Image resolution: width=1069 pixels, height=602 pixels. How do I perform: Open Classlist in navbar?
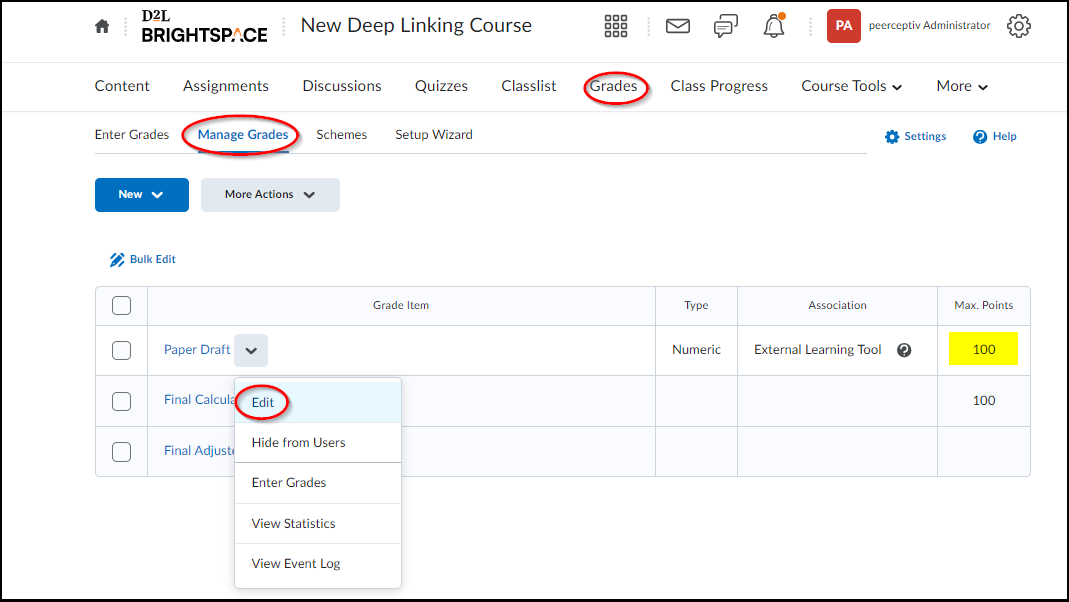528,86
